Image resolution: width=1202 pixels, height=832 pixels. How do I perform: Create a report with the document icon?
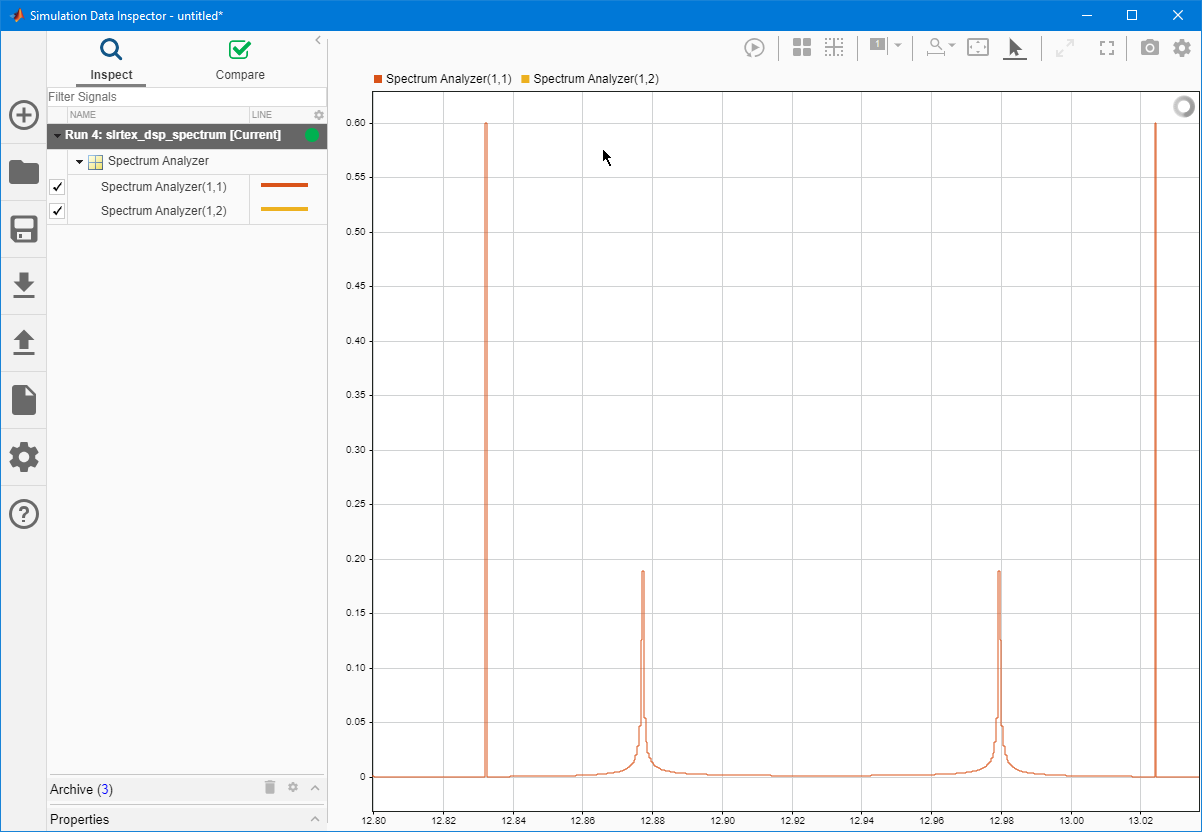tap(24, 400)
